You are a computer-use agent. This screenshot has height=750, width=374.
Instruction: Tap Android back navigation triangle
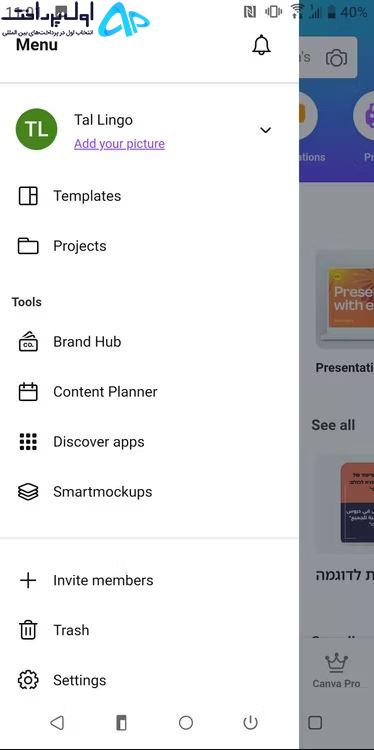[57, 722]
